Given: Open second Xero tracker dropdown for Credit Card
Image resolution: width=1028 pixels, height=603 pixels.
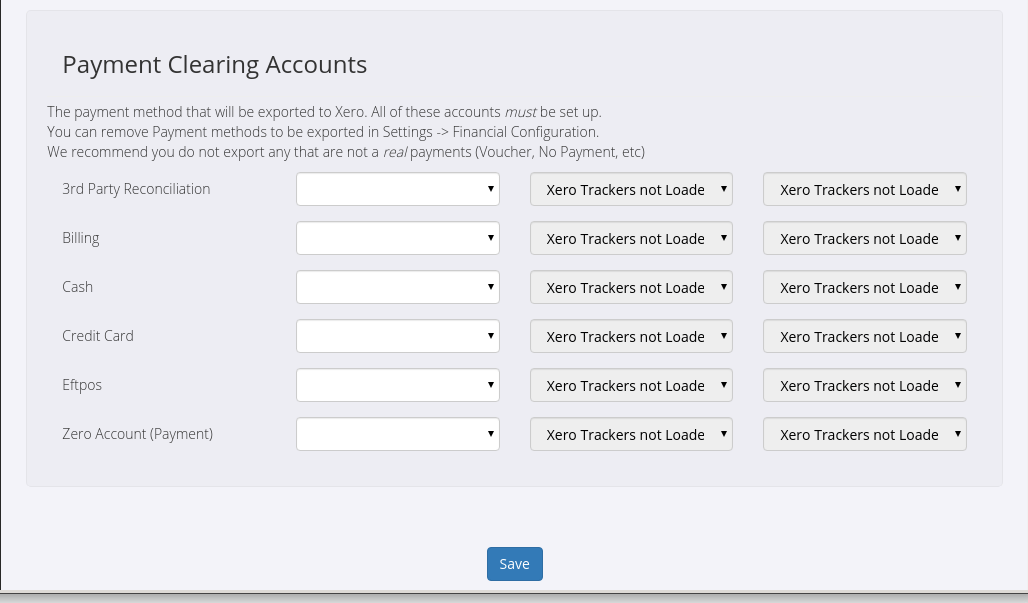Looking at the screenshot, I should pos(864,336).
